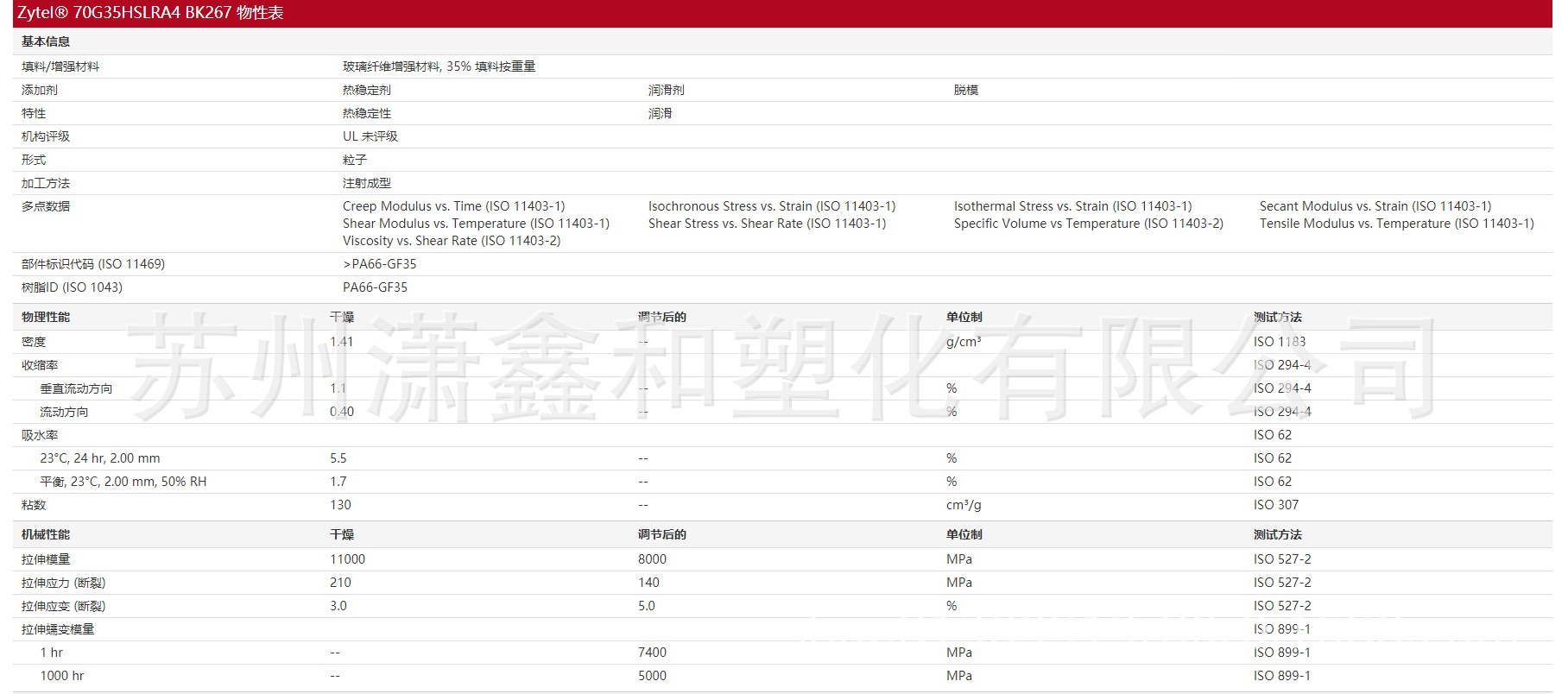Viewport: 1568px width, 694px height.
Task: Click the equilibrium absorption value 1.7
Action: pyautogui.click(x=338, y=482)
